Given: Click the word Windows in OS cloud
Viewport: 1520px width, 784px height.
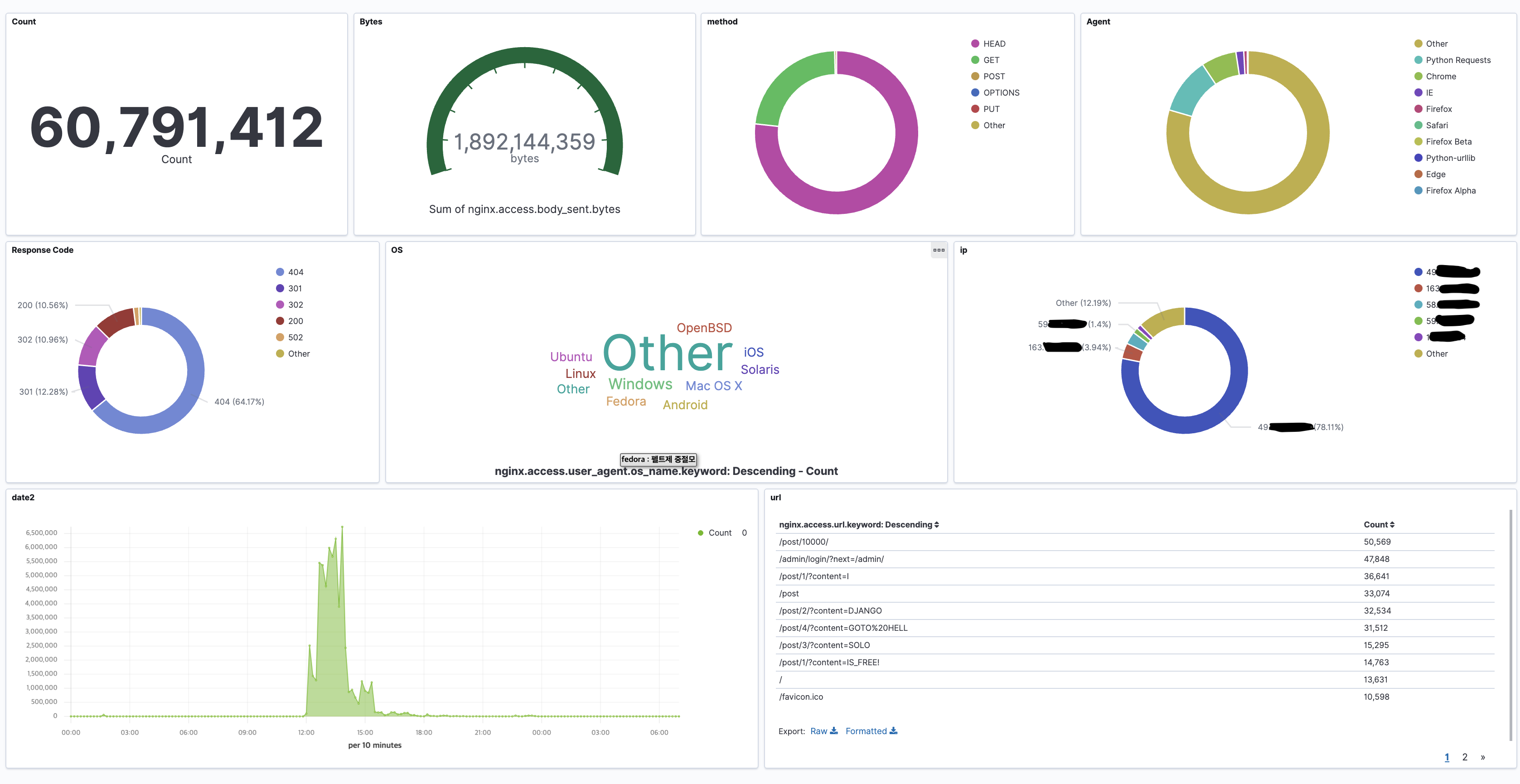Looking at the screenshot, I should (x=640, y=384).
